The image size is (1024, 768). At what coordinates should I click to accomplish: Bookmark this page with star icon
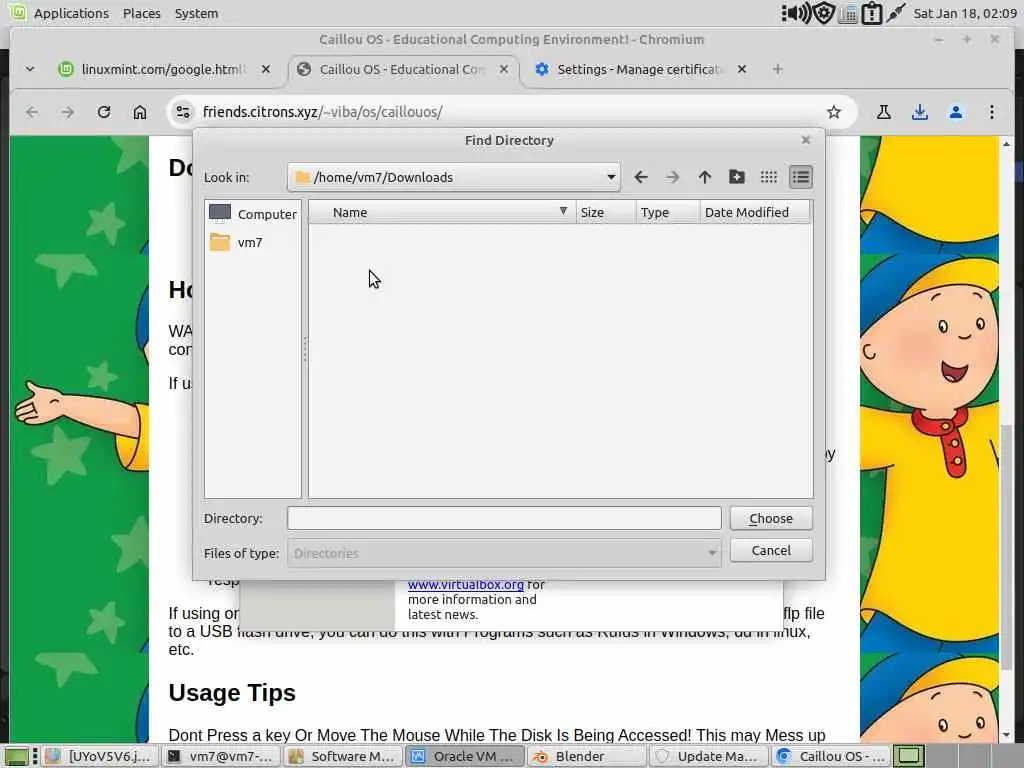833,112
